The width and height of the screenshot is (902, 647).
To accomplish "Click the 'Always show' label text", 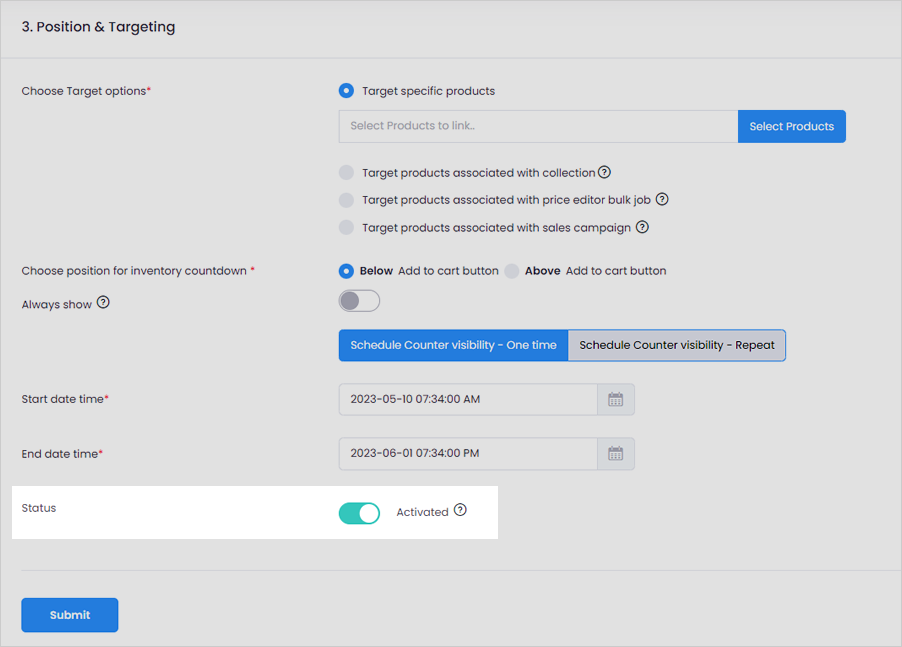I will click(x=56, y=304).
